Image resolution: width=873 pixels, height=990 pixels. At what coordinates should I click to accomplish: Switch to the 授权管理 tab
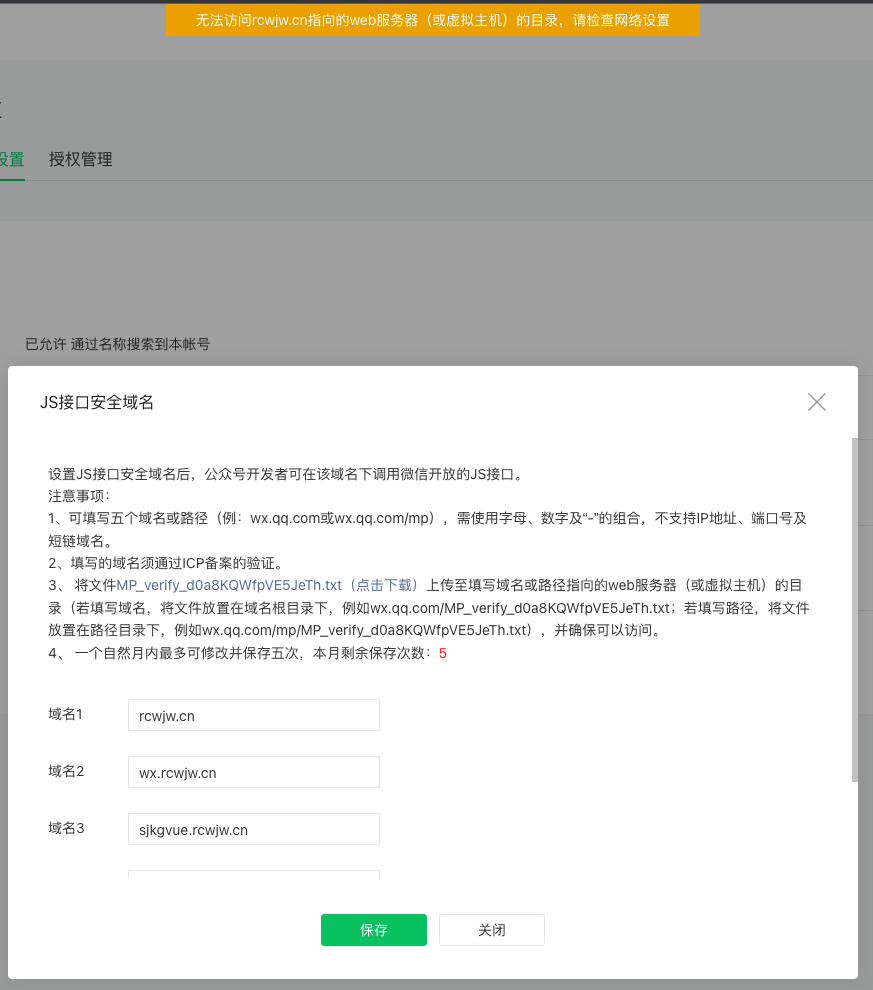pos(81,159)
